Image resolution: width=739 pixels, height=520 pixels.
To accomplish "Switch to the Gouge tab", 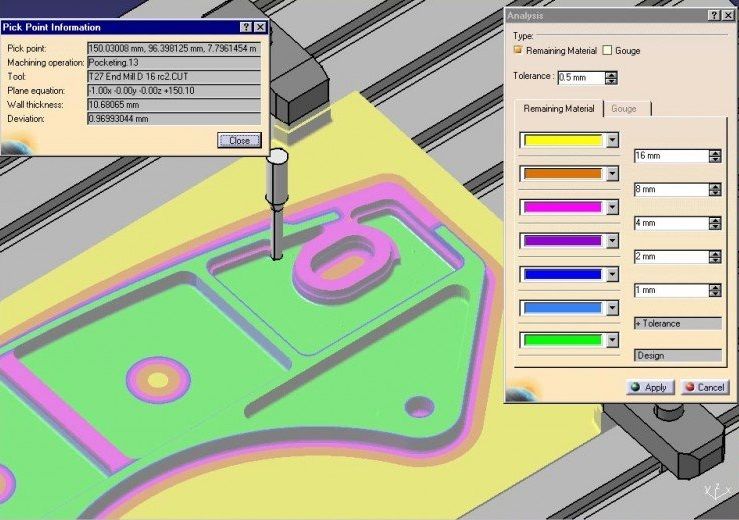I will coord(623,108).
